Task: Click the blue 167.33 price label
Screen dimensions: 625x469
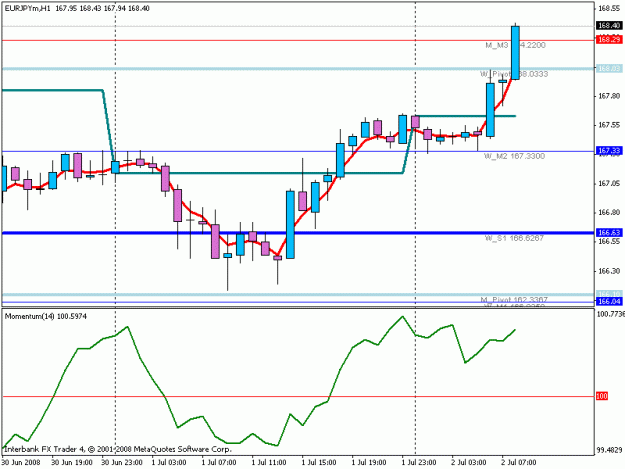Action: pyautogui.click(x=609, y=150)
